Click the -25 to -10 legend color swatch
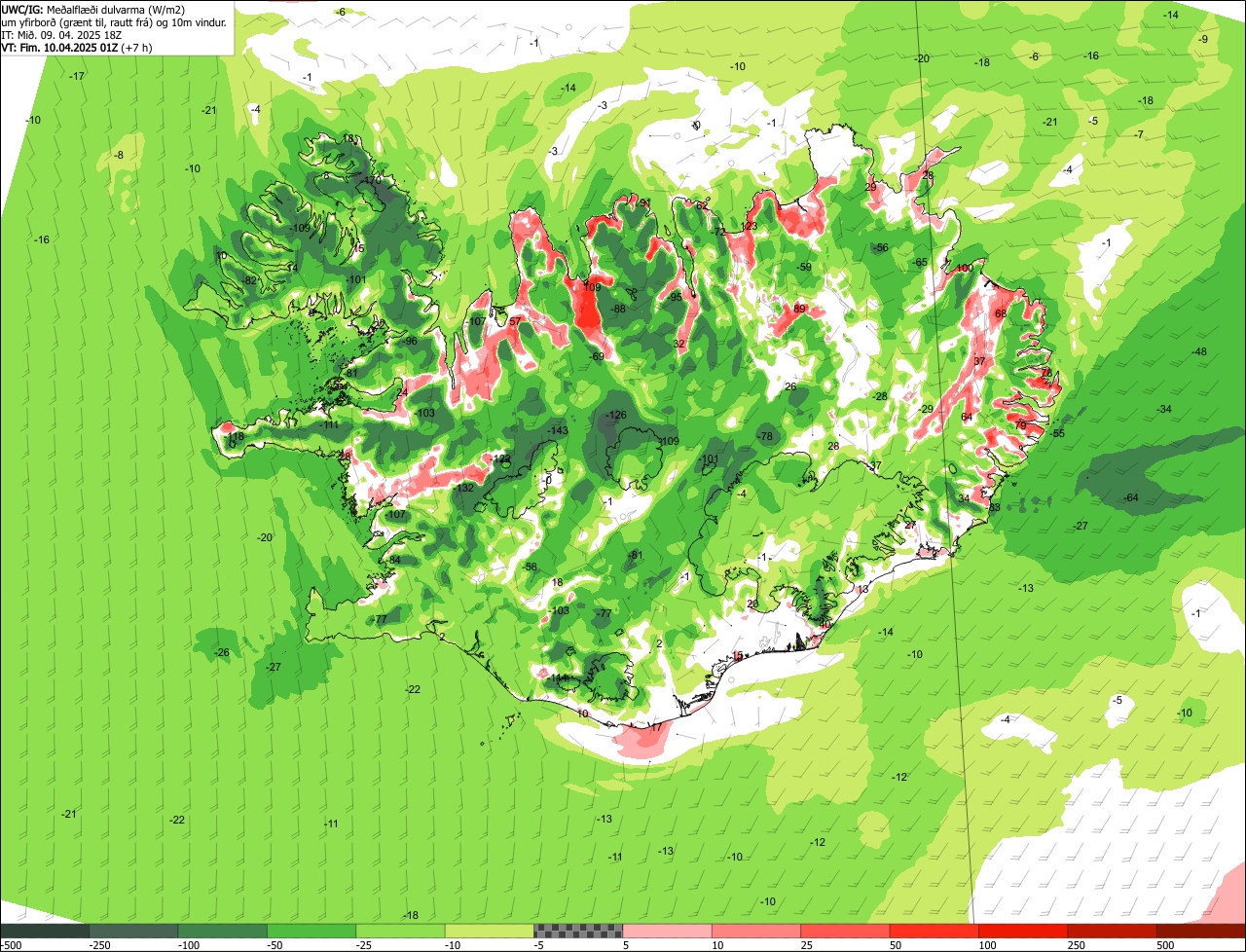1246x952 pixels. [x=400, y=931]
